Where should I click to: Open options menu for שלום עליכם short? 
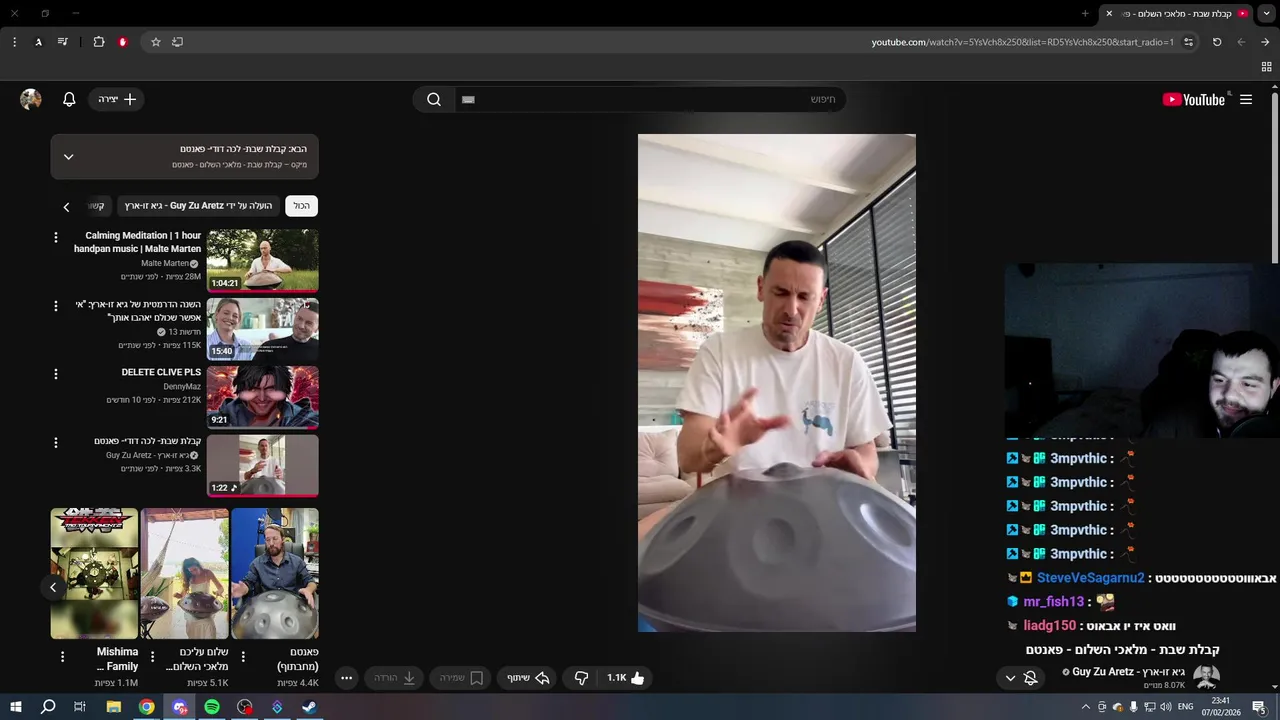point(152,657)
